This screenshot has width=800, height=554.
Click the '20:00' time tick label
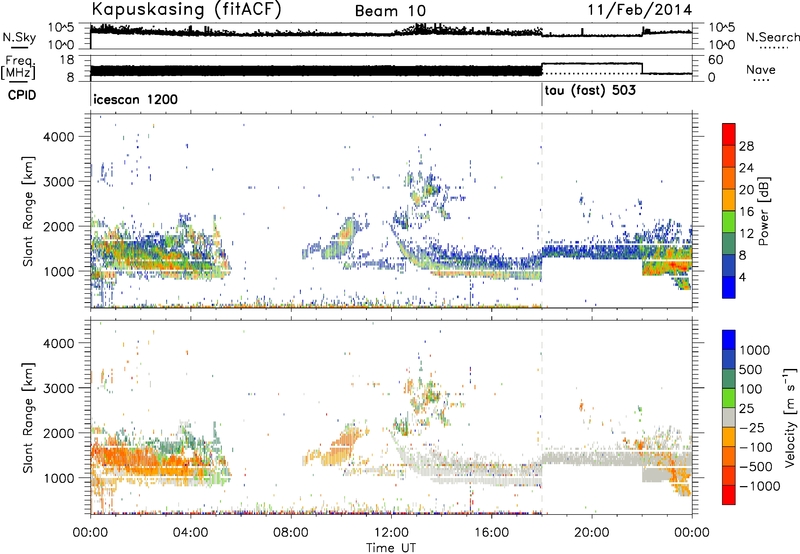pyautogui.click(x=591, y=533)
